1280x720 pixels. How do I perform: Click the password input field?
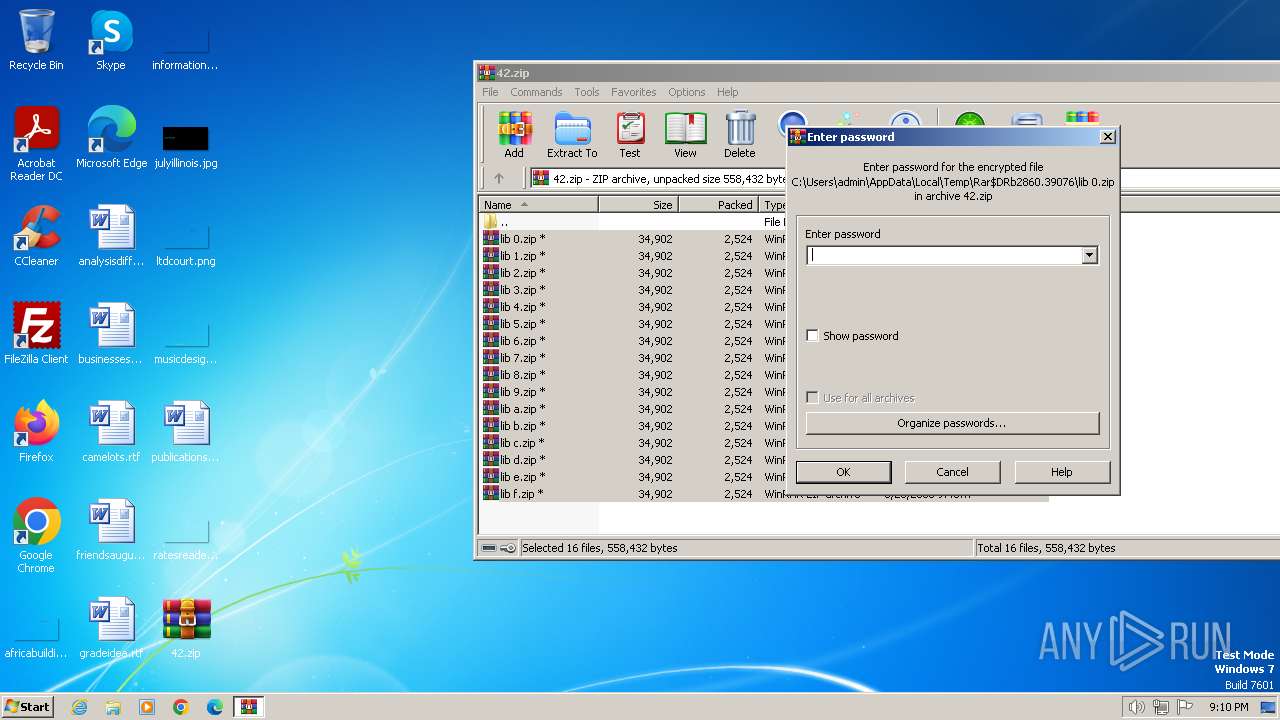[944, 255]
